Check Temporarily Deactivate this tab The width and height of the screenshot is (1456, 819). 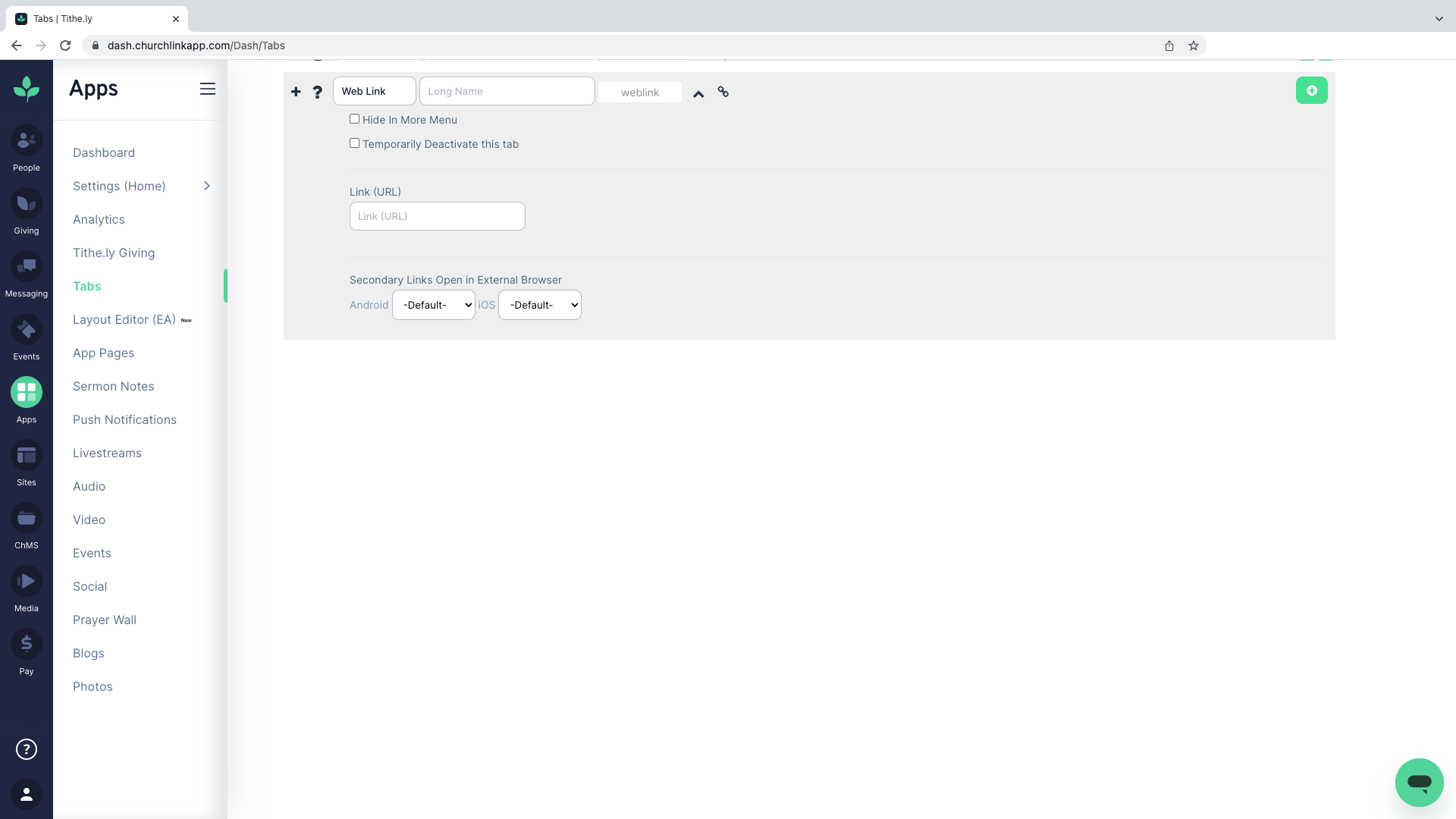(x=354, y=143)
